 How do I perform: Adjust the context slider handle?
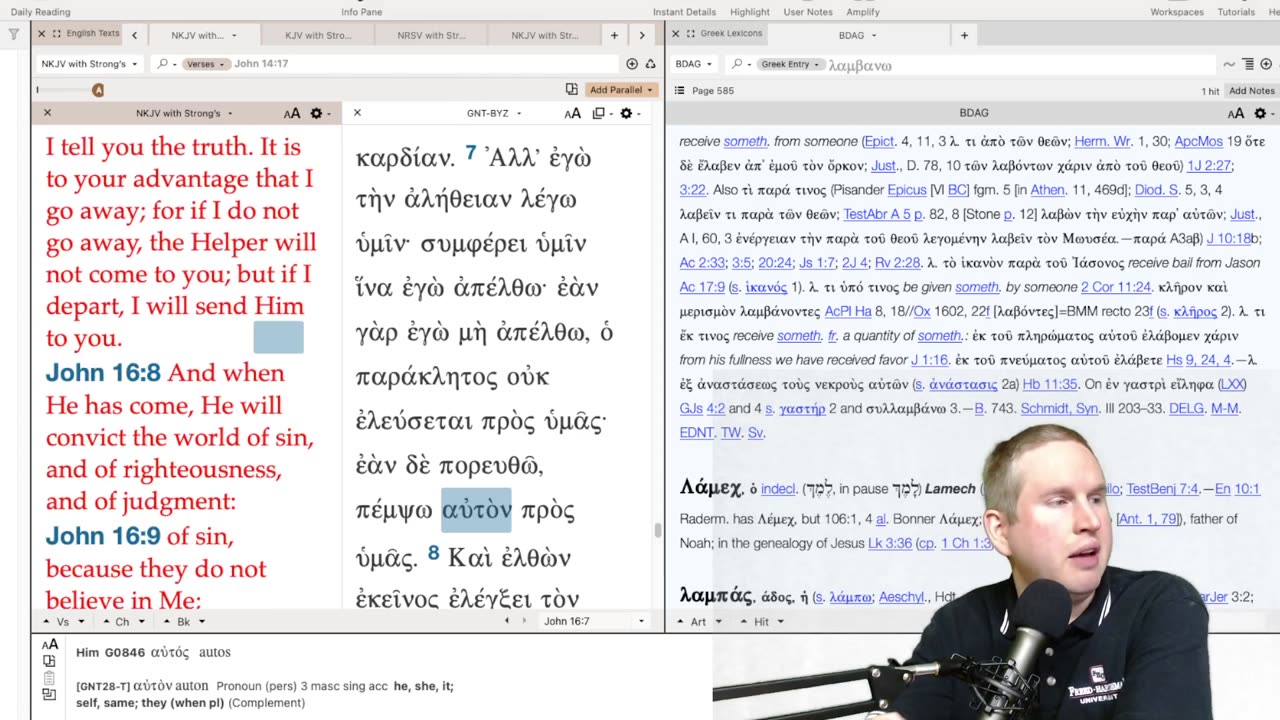(98, 90)
